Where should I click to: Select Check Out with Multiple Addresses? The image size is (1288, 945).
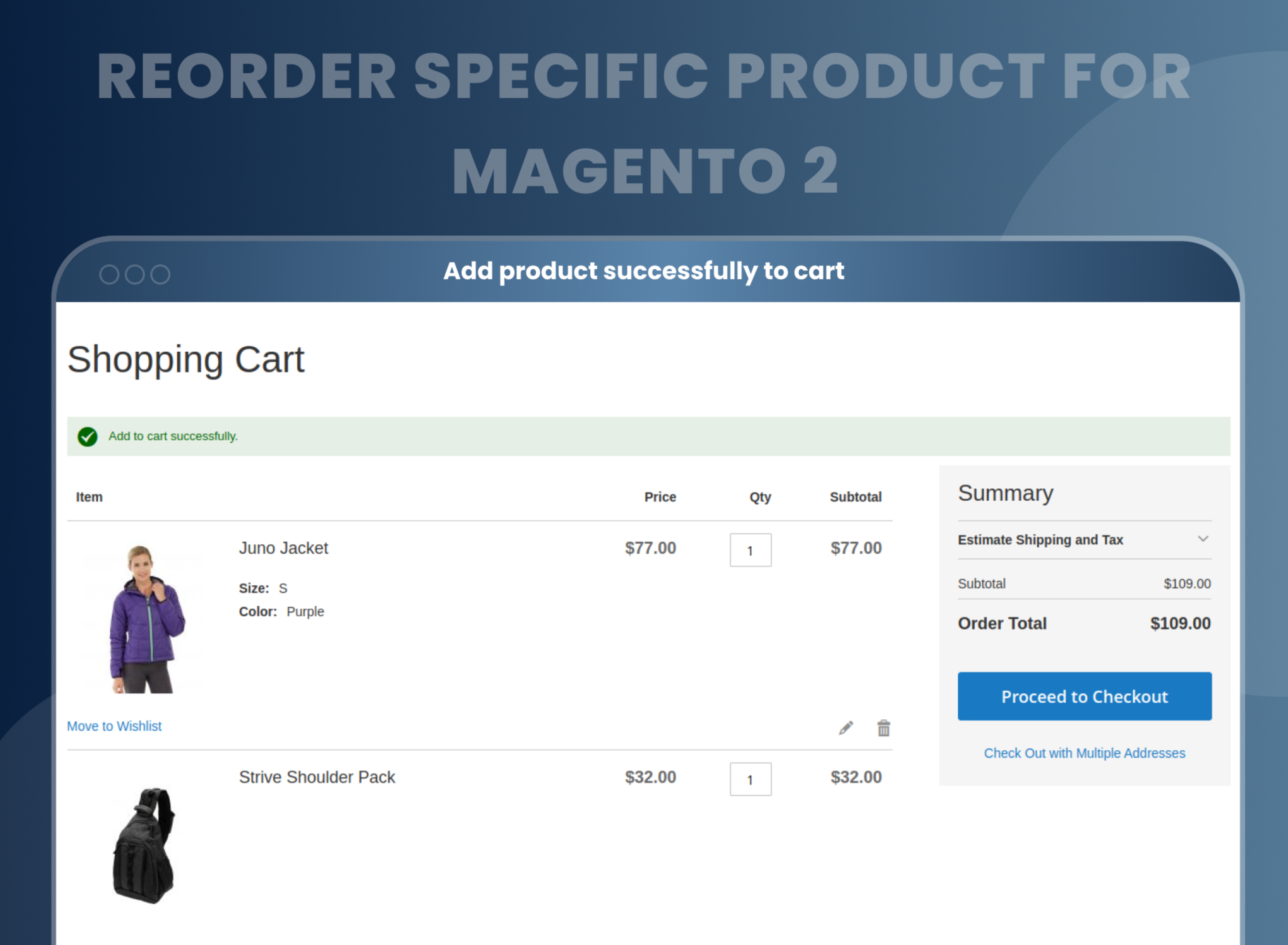[x=1084, y=753]
